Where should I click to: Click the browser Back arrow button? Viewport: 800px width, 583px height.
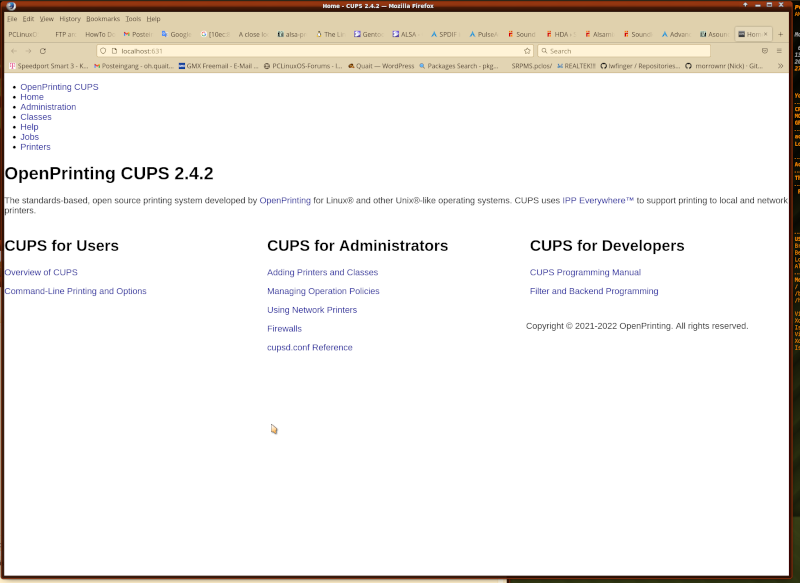pyautogui.click(x=13, y=50)
